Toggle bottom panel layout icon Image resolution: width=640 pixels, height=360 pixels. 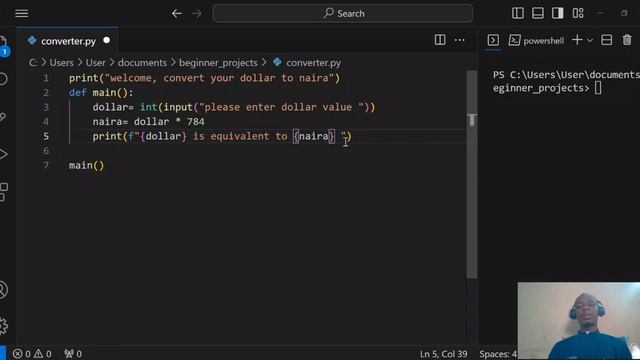(x=538, y=13)
